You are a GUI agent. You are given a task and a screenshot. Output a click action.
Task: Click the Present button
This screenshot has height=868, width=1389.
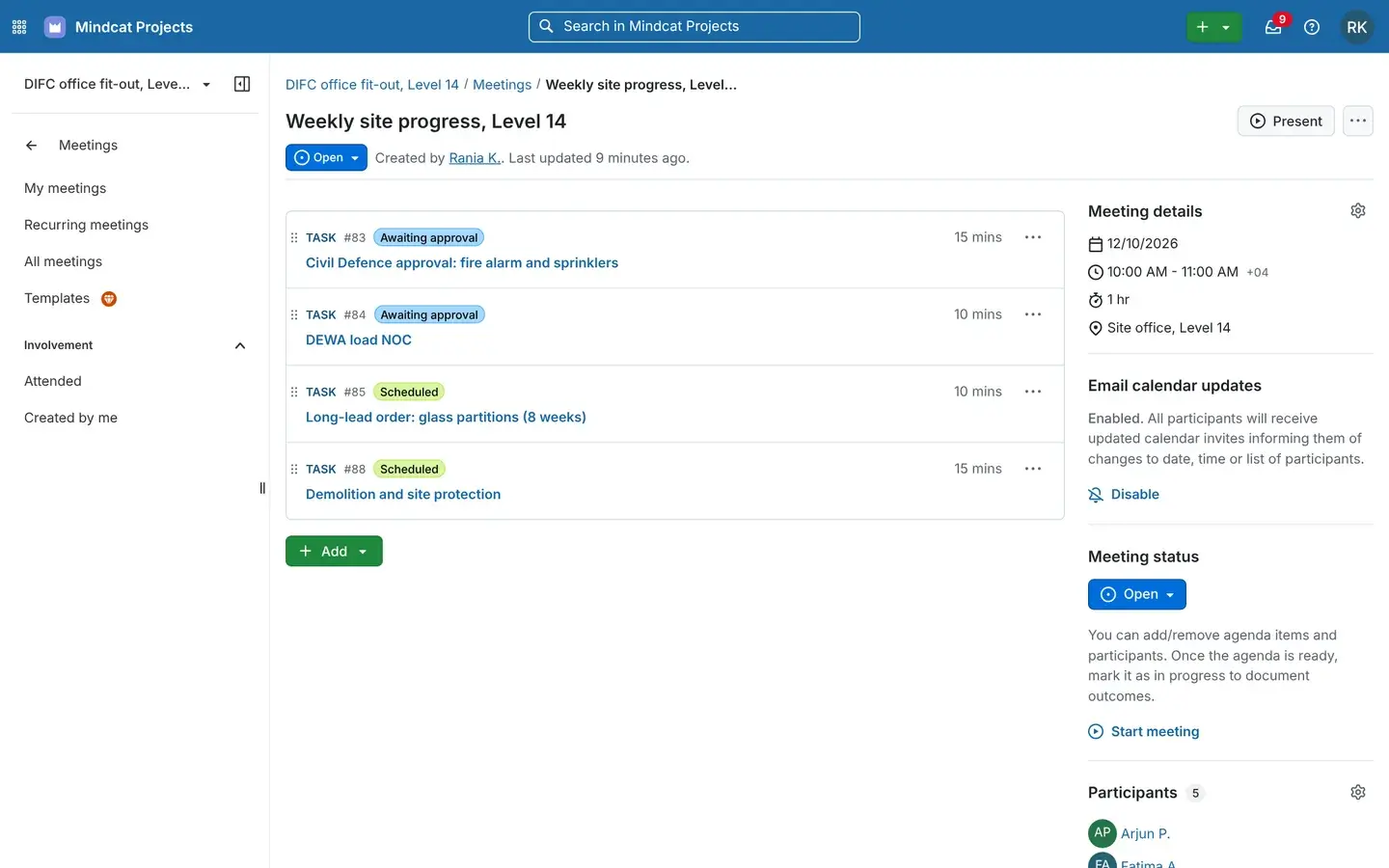coord(1286,121)
